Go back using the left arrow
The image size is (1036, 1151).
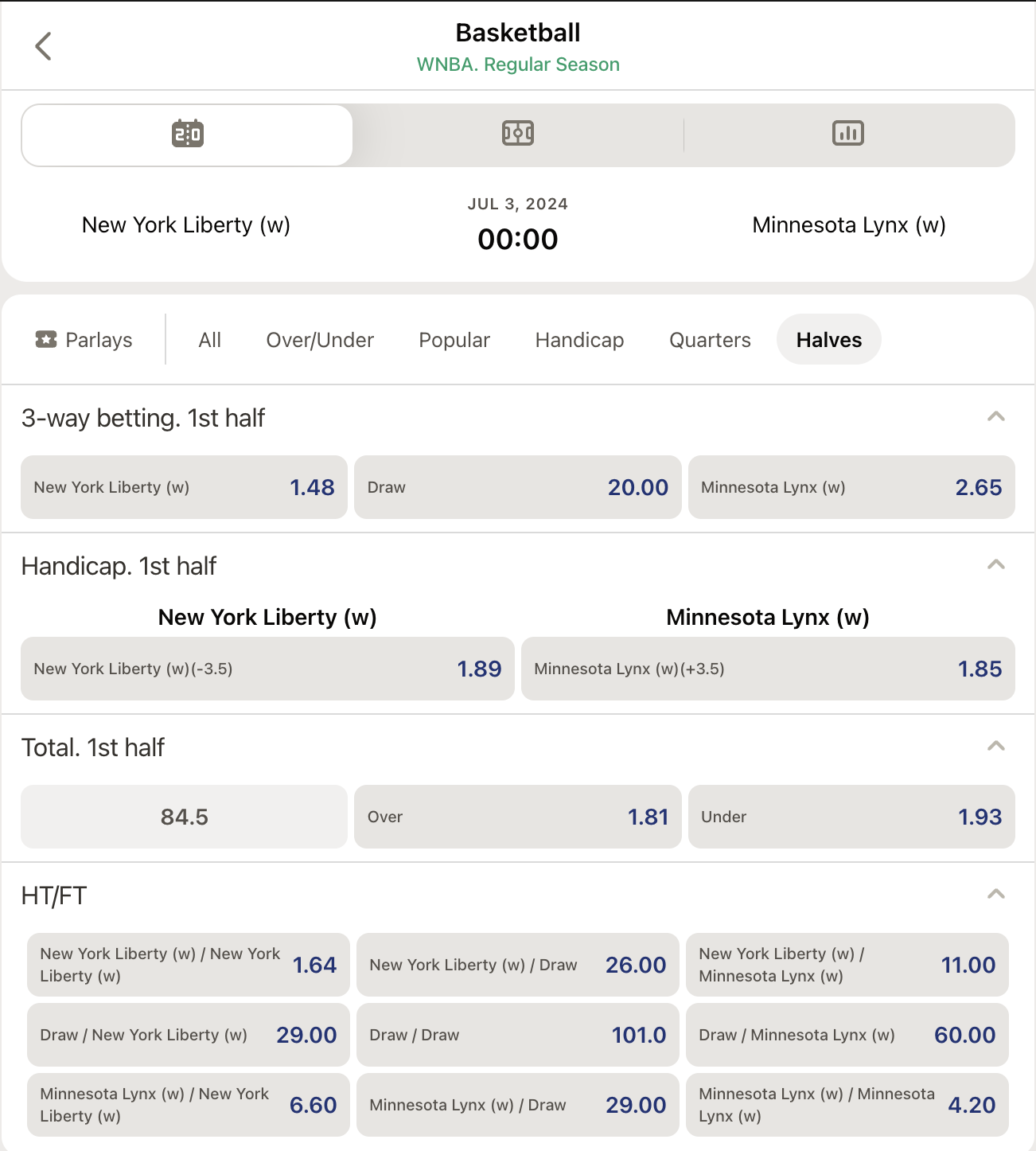(x=44, y=46)
